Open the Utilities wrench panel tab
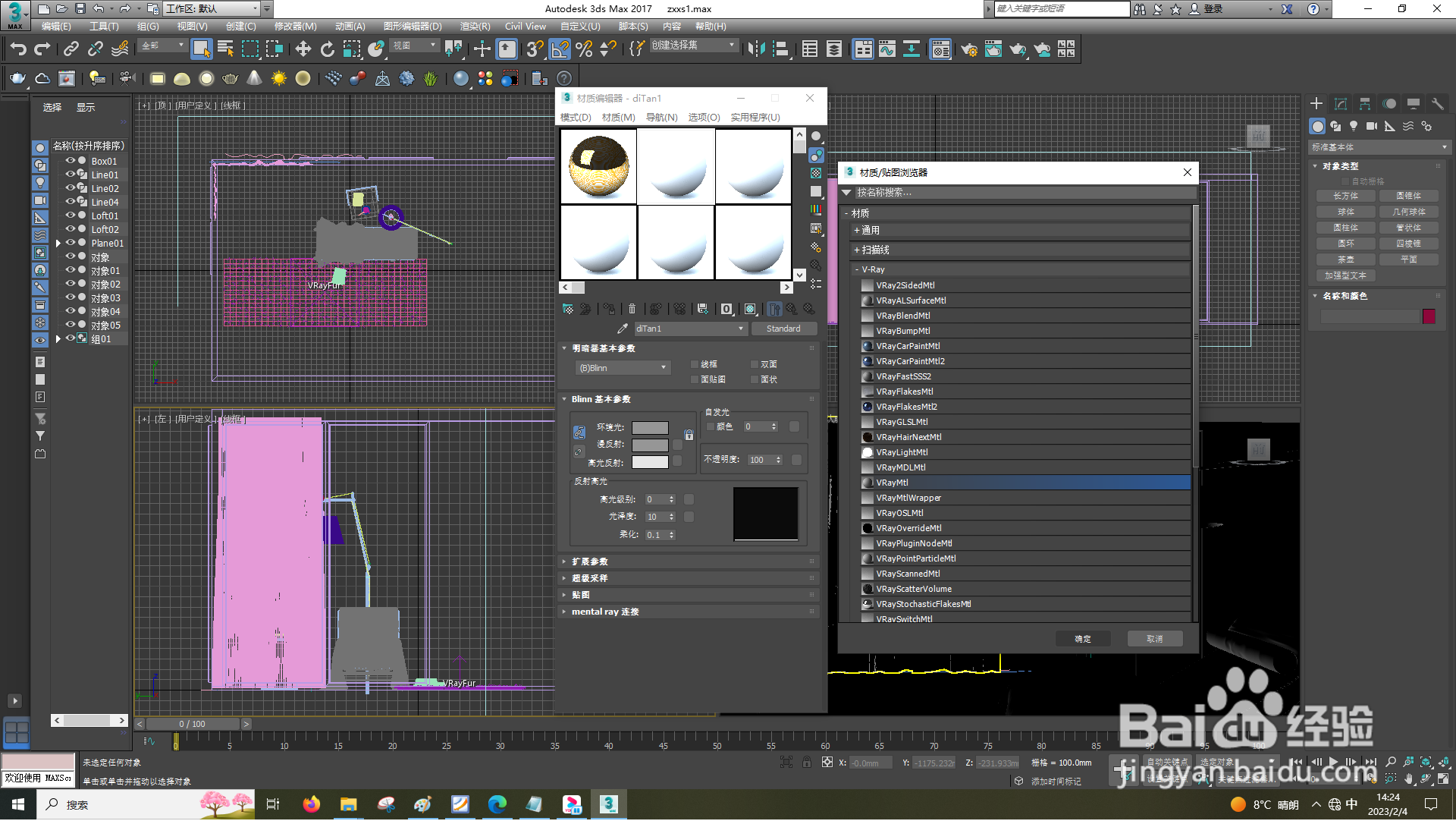This screenshot has height=821, width=1456. (1437, 104)
